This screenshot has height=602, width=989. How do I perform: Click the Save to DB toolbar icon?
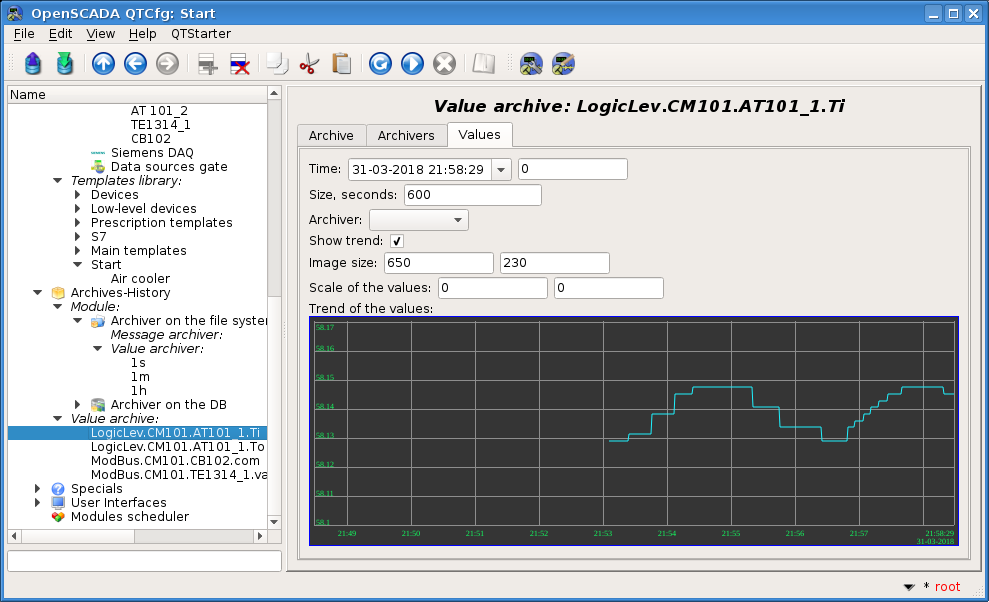coord(64,64)
